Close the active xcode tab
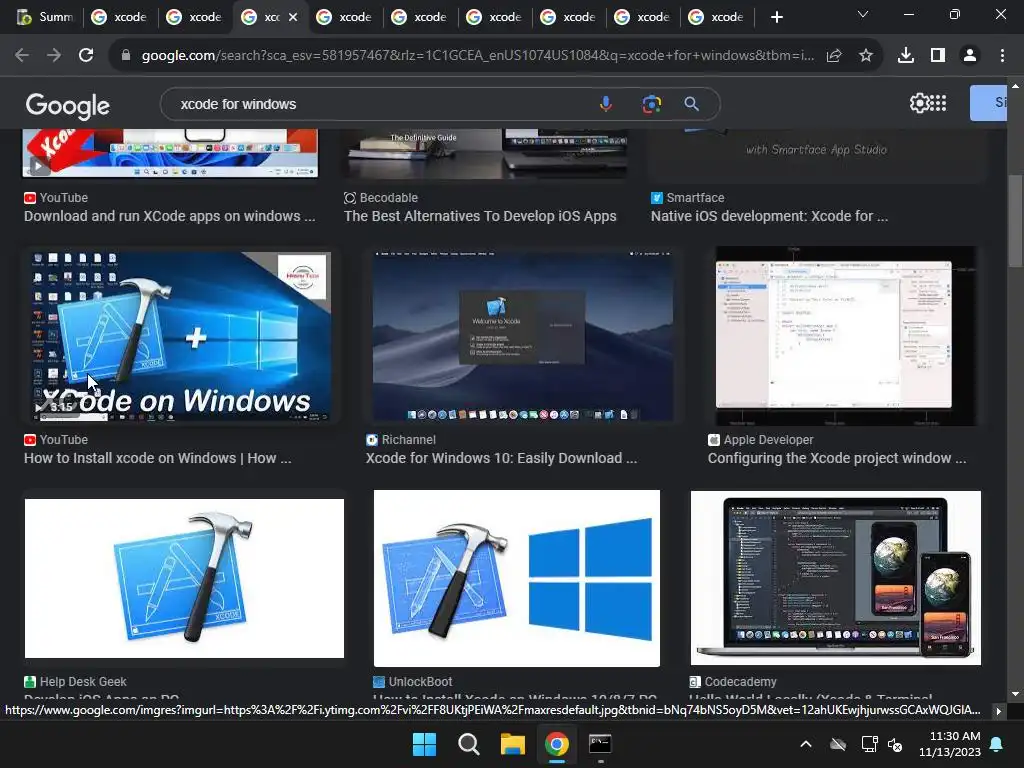This screenshot has height=768, width=1024. pyautogui.click(x=293, y=17)
